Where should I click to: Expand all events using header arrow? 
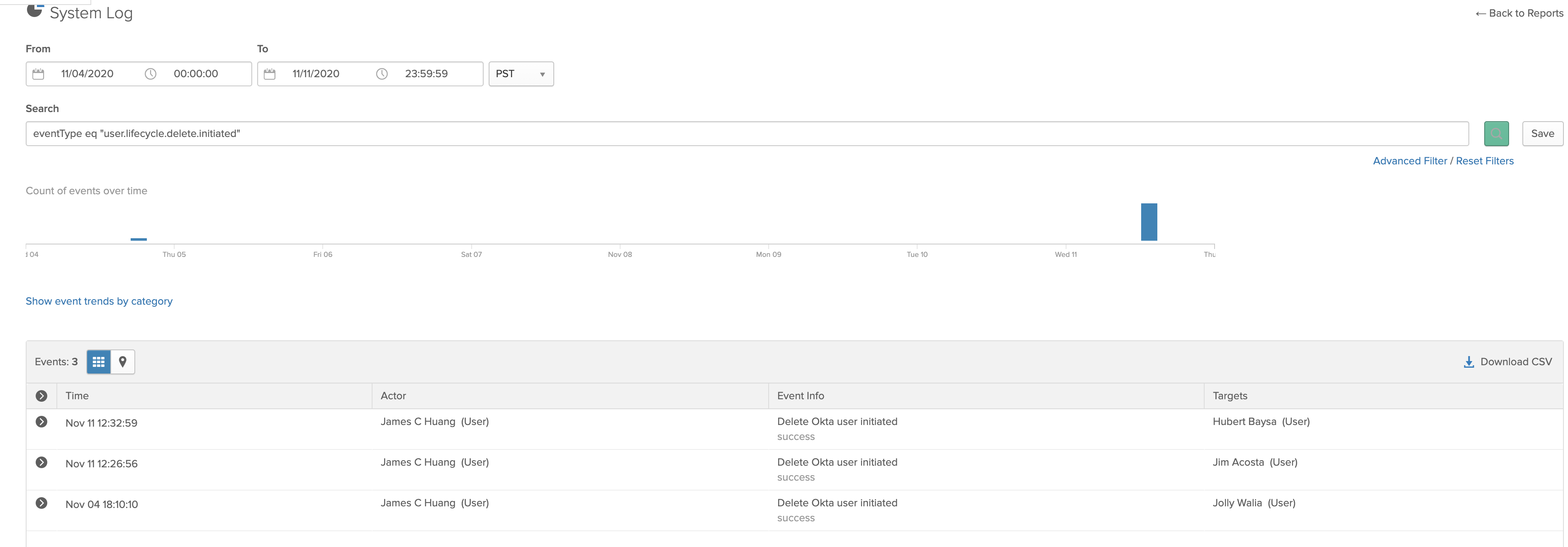(x=41, y=396)
